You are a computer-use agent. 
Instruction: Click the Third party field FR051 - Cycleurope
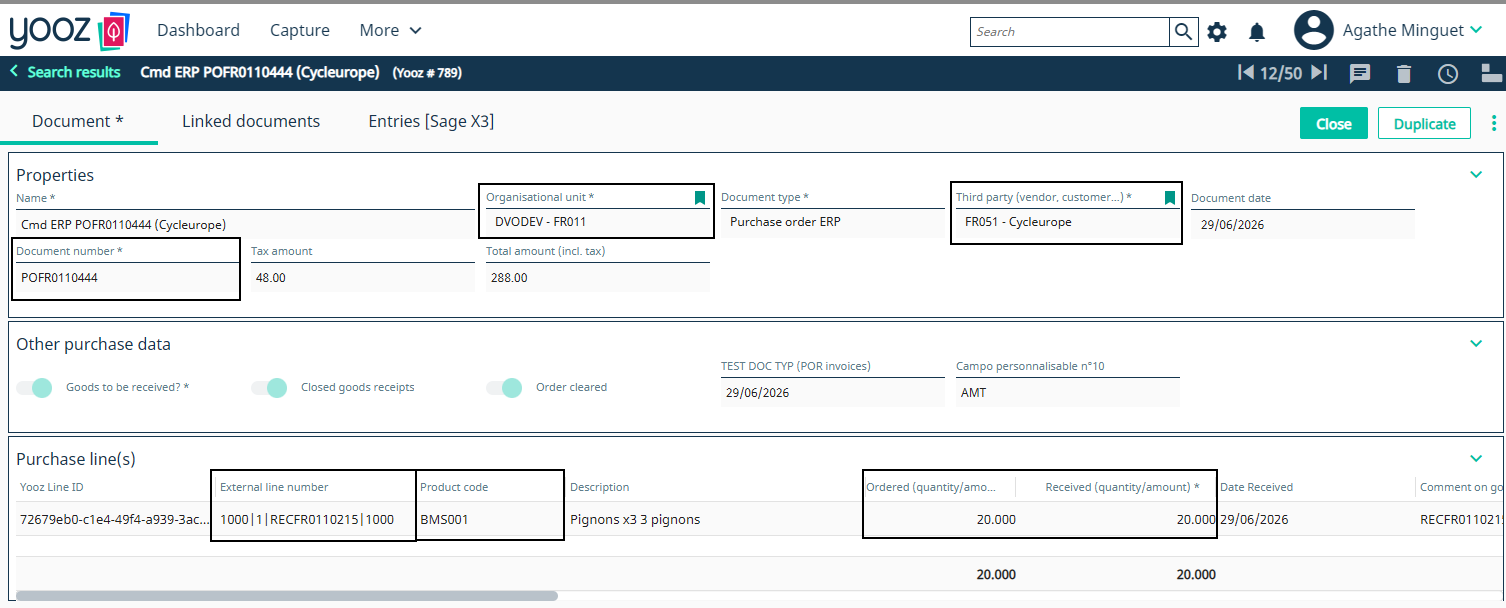click(x=1067, y=222)
